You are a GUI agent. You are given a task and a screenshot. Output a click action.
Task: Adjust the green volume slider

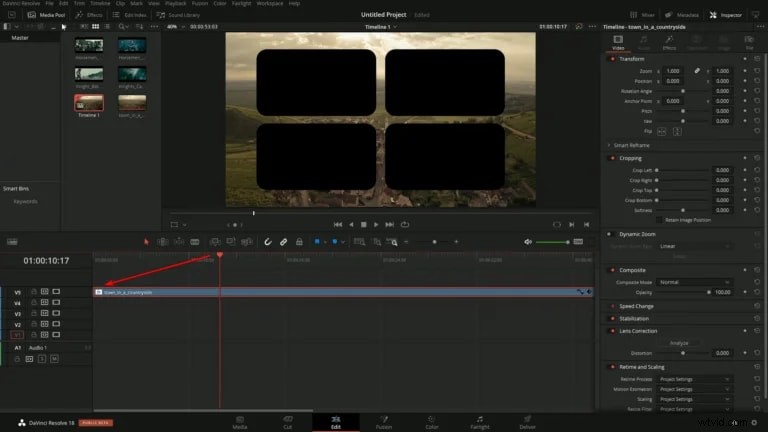pyautogui.click(x=553, y=242)
